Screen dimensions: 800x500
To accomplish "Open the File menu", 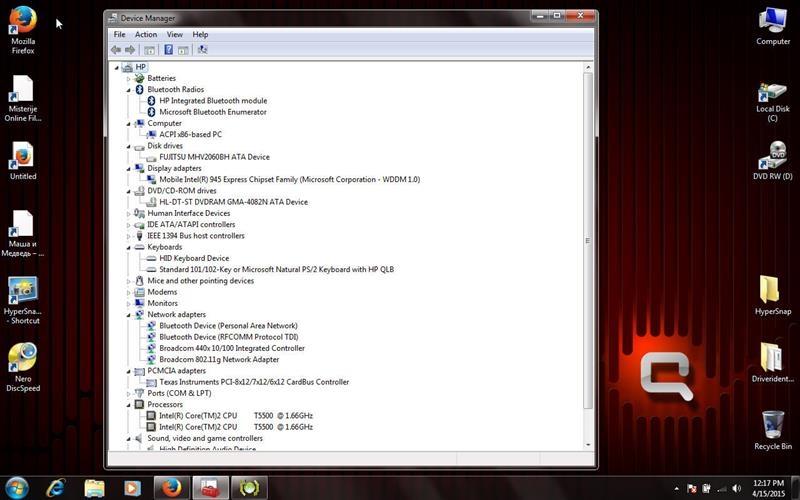I will [119, 34].
